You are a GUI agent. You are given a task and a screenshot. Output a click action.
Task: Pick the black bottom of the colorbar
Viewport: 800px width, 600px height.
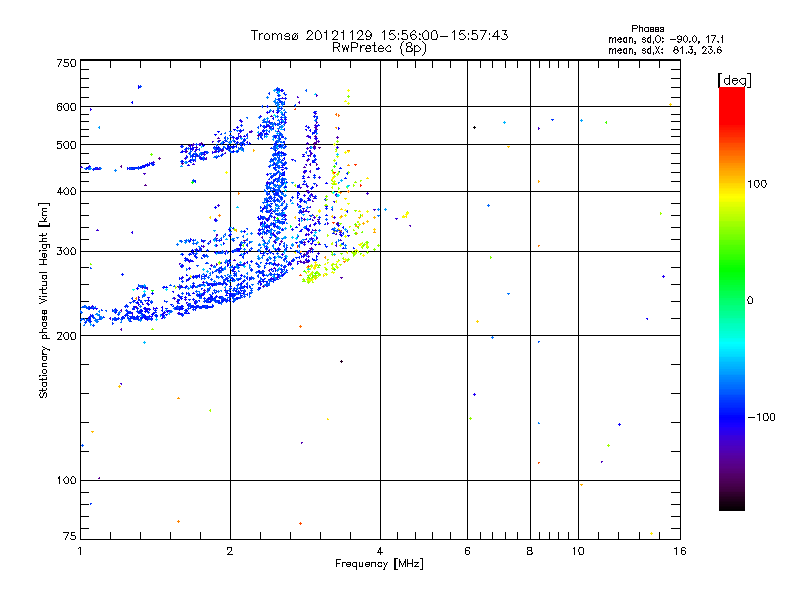point(732,503)
